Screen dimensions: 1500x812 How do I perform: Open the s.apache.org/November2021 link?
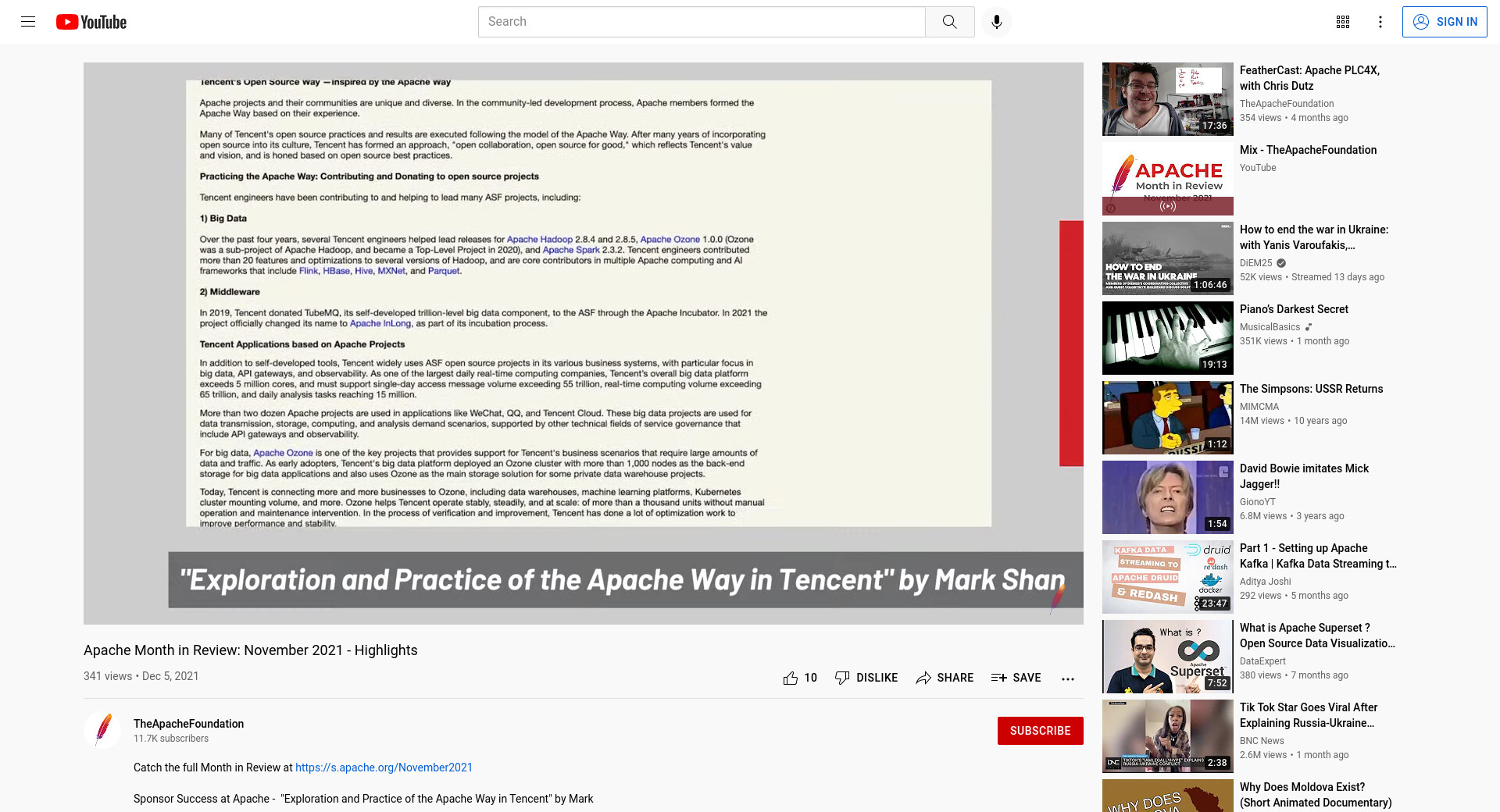click(384, 767)
